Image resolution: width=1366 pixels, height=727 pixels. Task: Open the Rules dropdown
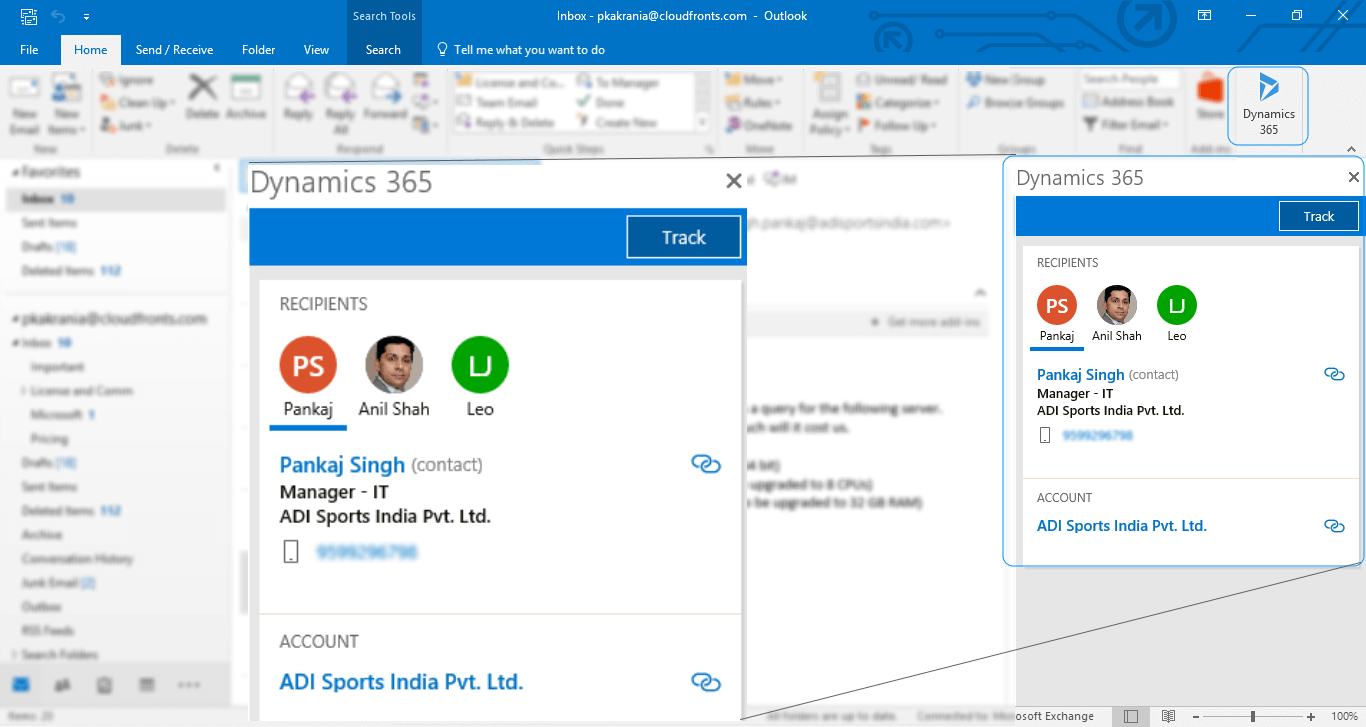(x=753, y=102)
